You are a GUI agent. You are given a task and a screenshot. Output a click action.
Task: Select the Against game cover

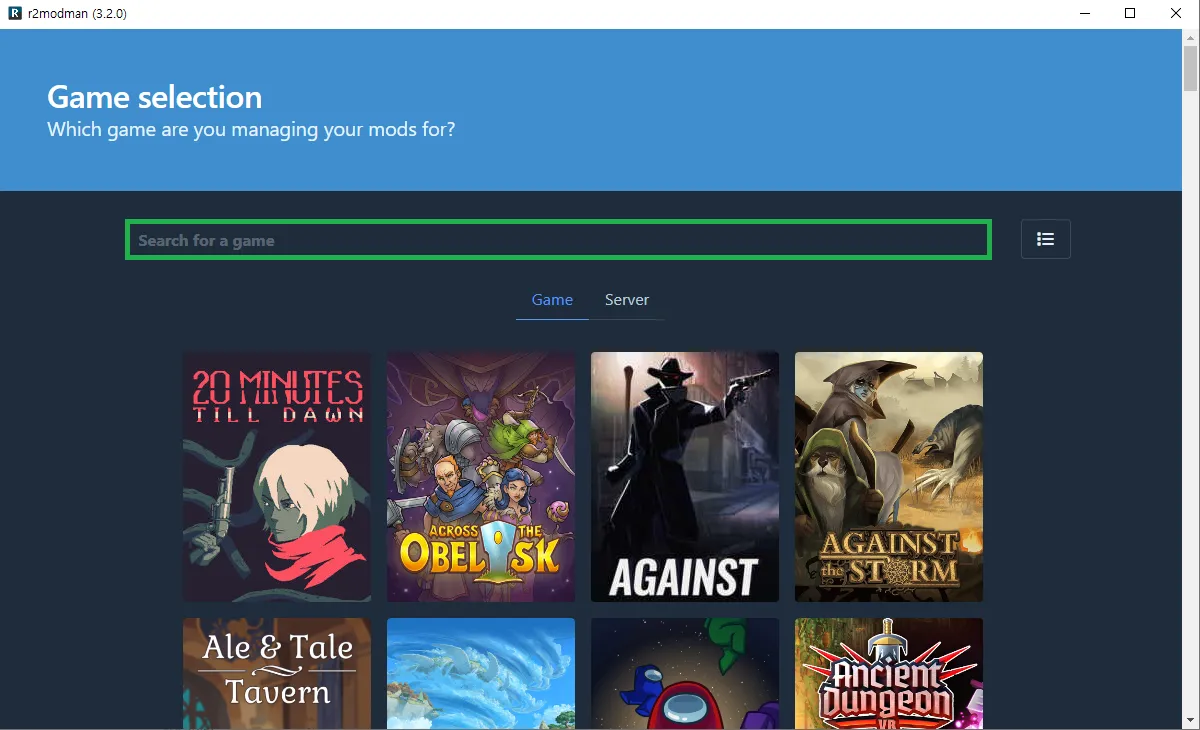pos(685,477)
